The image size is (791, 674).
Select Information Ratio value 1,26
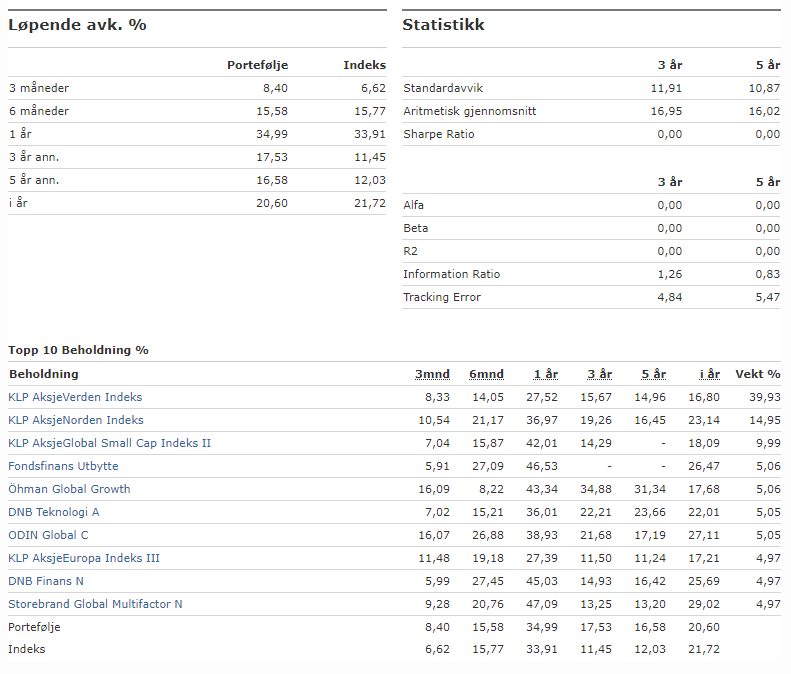click(670, 274)
